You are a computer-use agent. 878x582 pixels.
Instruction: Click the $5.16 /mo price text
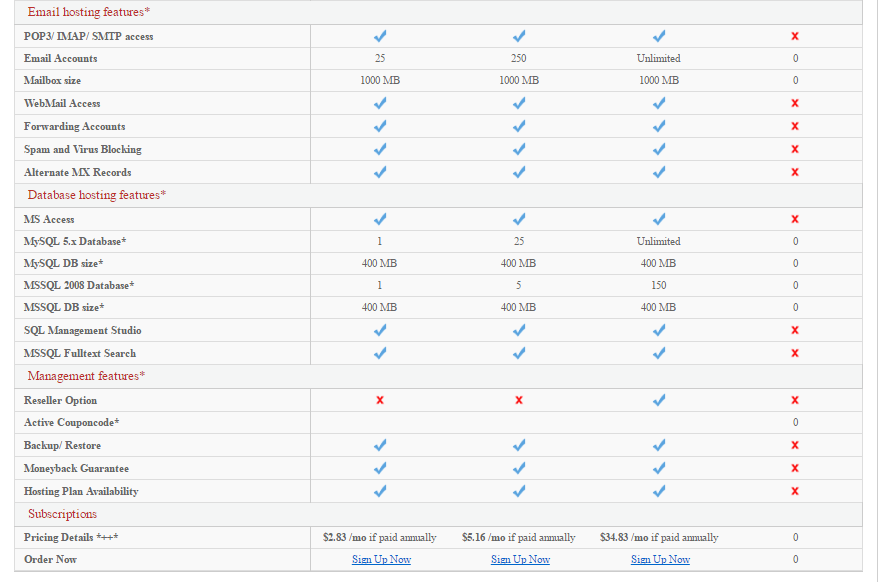[x=519, y=537]
